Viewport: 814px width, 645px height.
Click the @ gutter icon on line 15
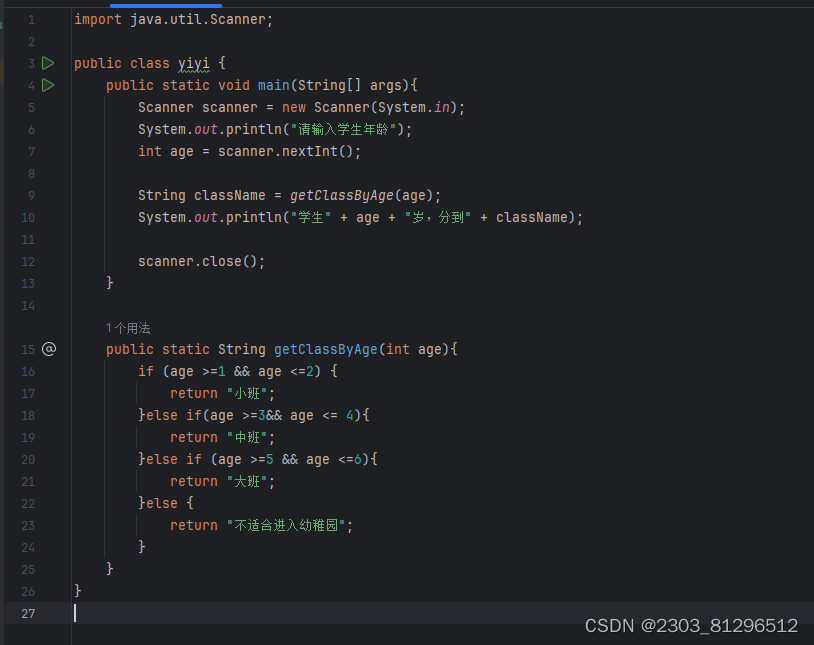click(x=49, y=349)
